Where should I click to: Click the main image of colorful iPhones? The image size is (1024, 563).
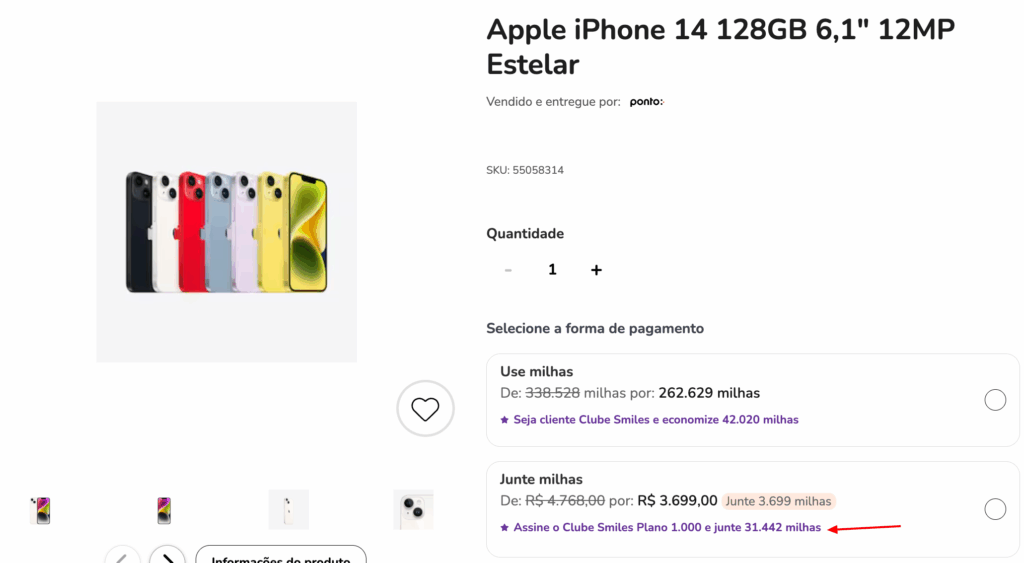[226, 232]
